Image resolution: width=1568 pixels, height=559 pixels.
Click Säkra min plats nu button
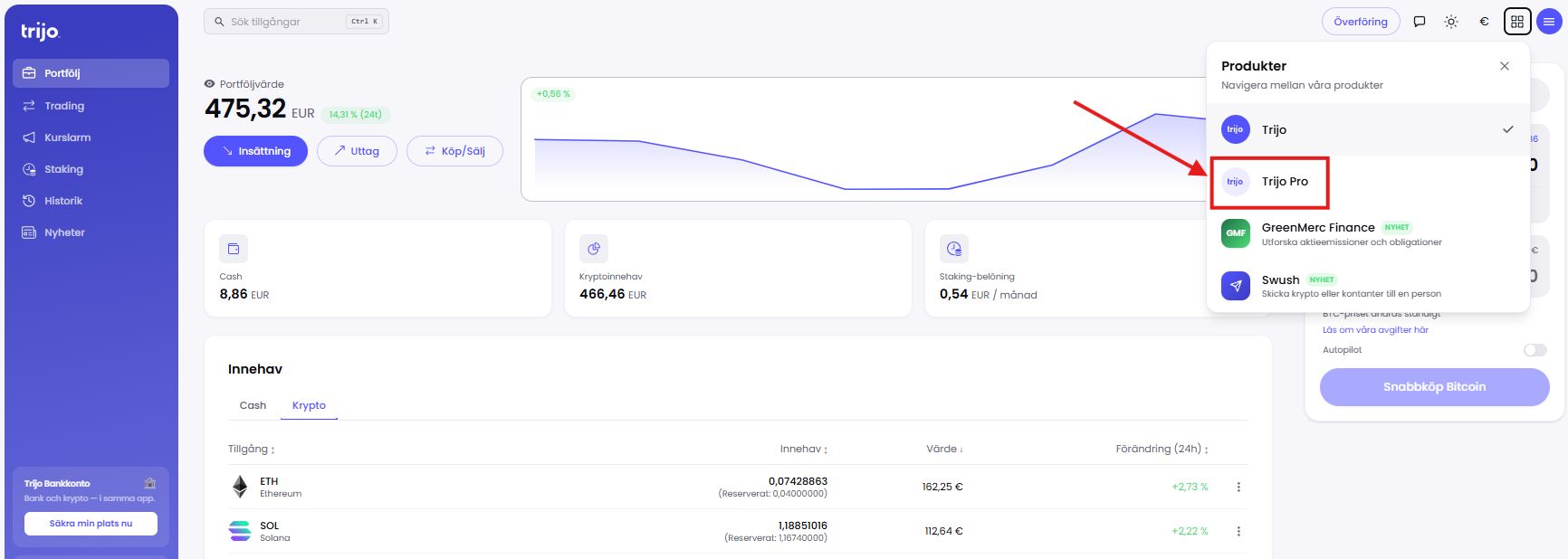(91, 524)
